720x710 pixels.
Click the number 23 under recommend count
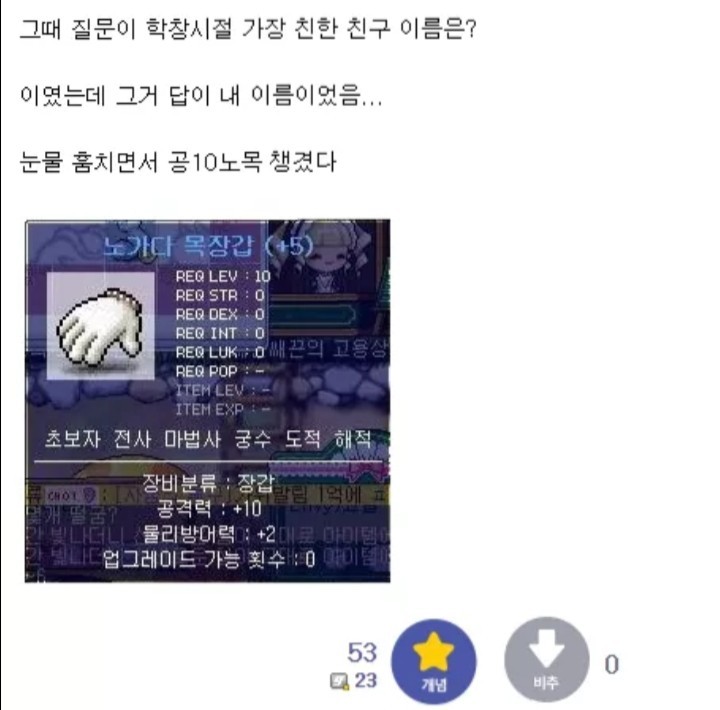point(366,681)
